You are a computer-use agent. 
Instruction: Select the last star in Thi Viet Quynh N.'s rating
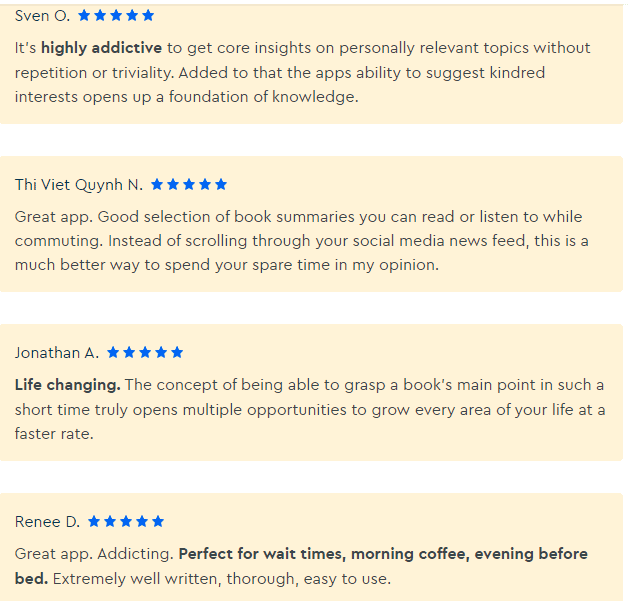coord(221,185)
